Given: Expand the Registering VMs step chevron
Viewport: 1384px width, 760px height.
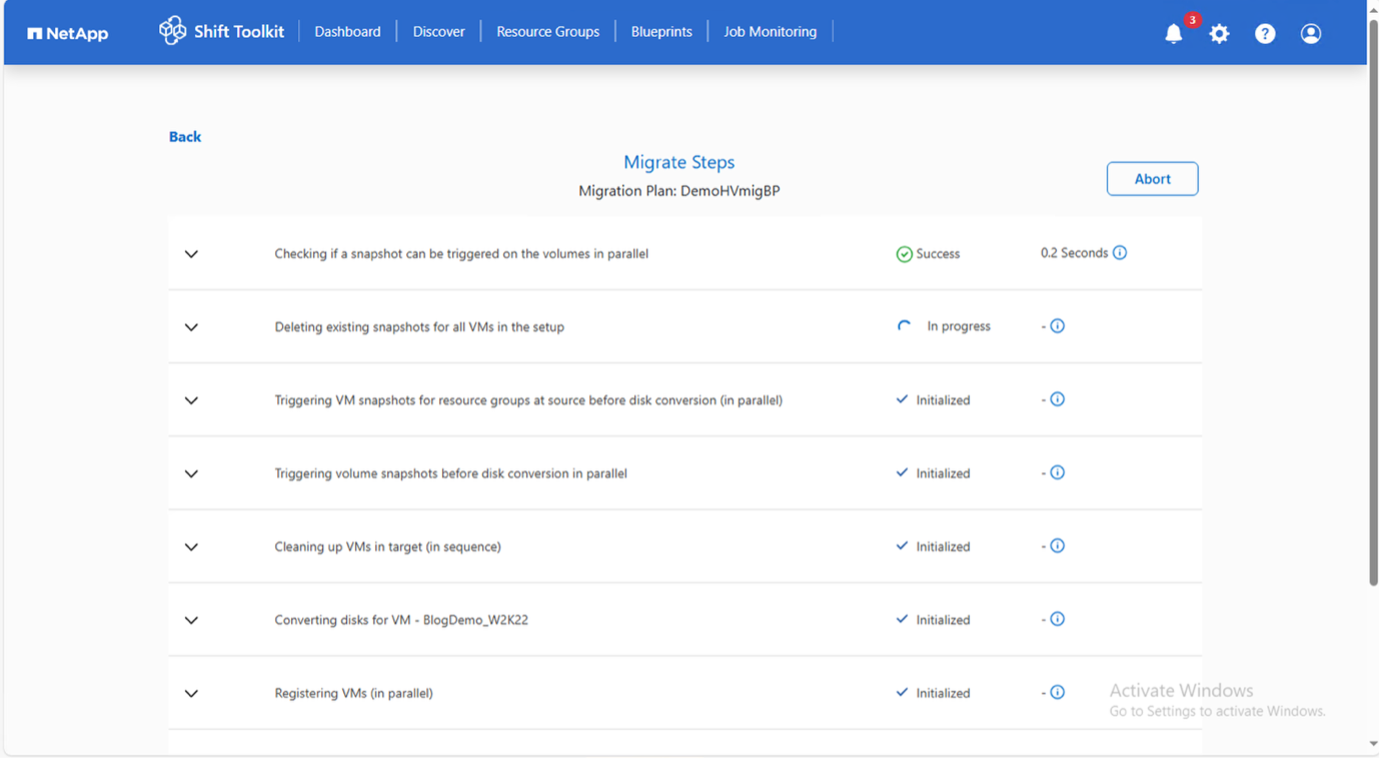Looking at the screenshot, I should [191, 693].
